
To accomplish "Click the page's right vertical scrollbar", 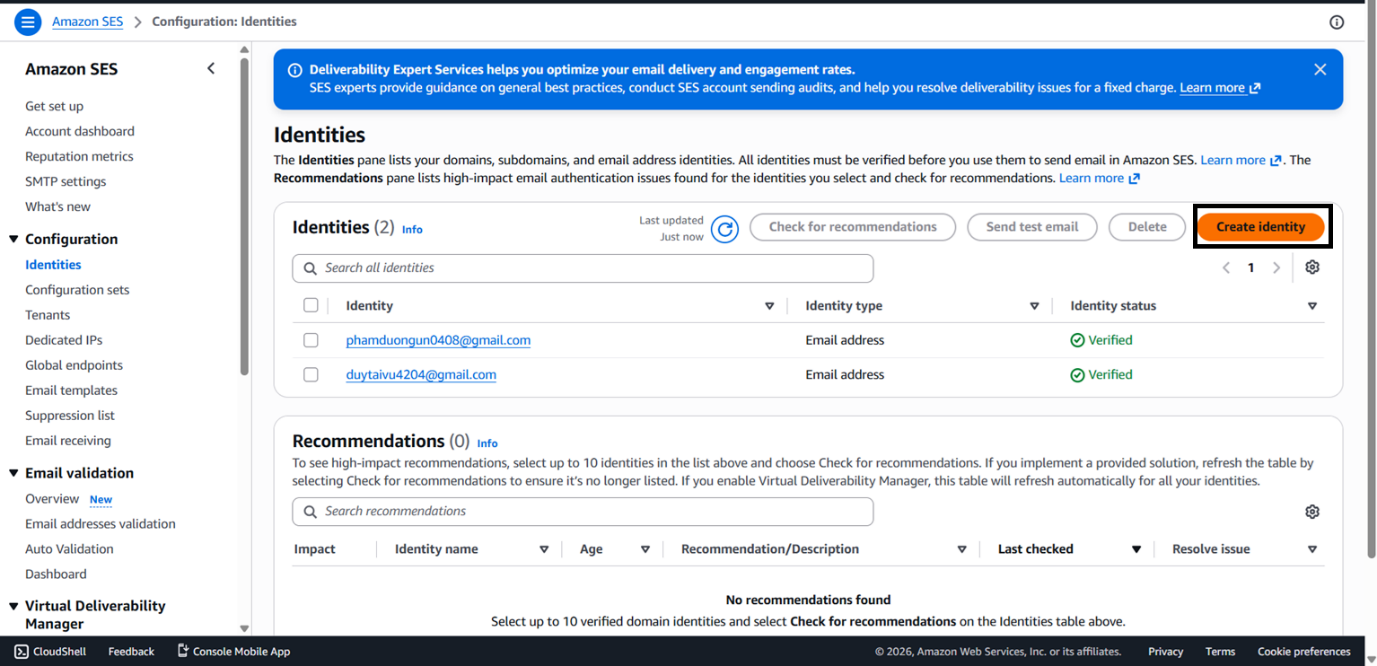I will point(1370,280).
